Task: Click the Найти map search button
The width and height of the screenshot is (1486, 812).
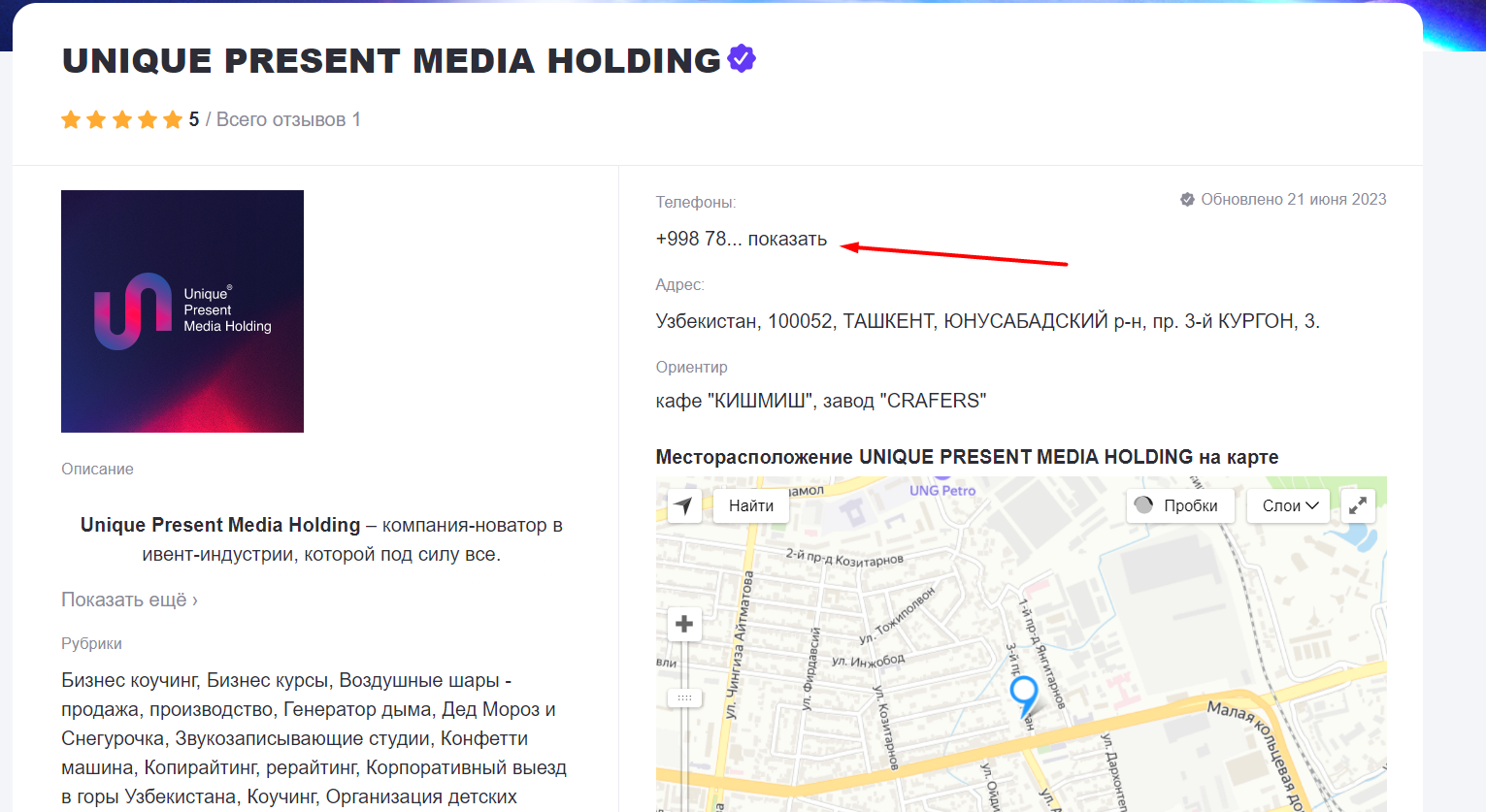Action: [751, 505]
